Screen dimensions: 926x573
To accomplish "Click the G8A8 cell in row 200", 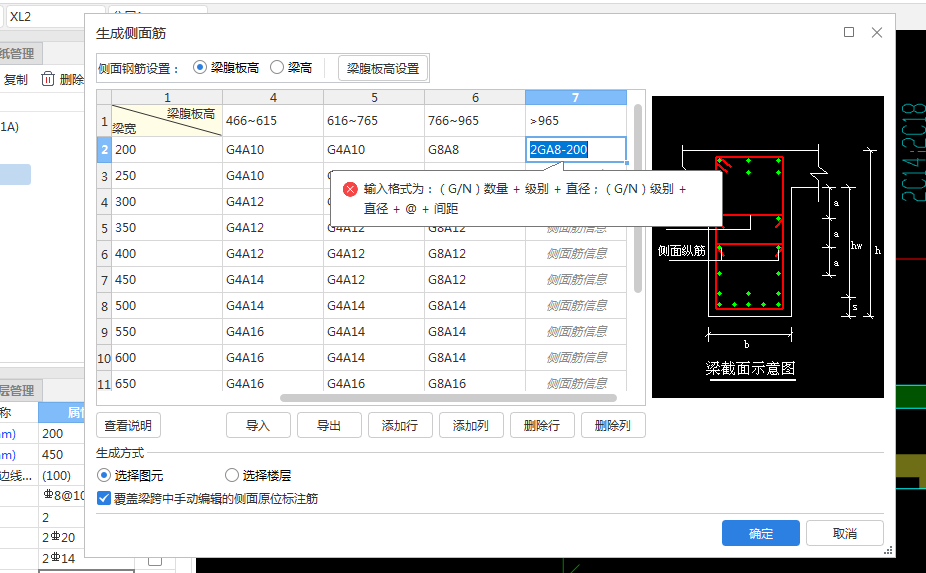I will pyautogui.click(x=475, y=149).
